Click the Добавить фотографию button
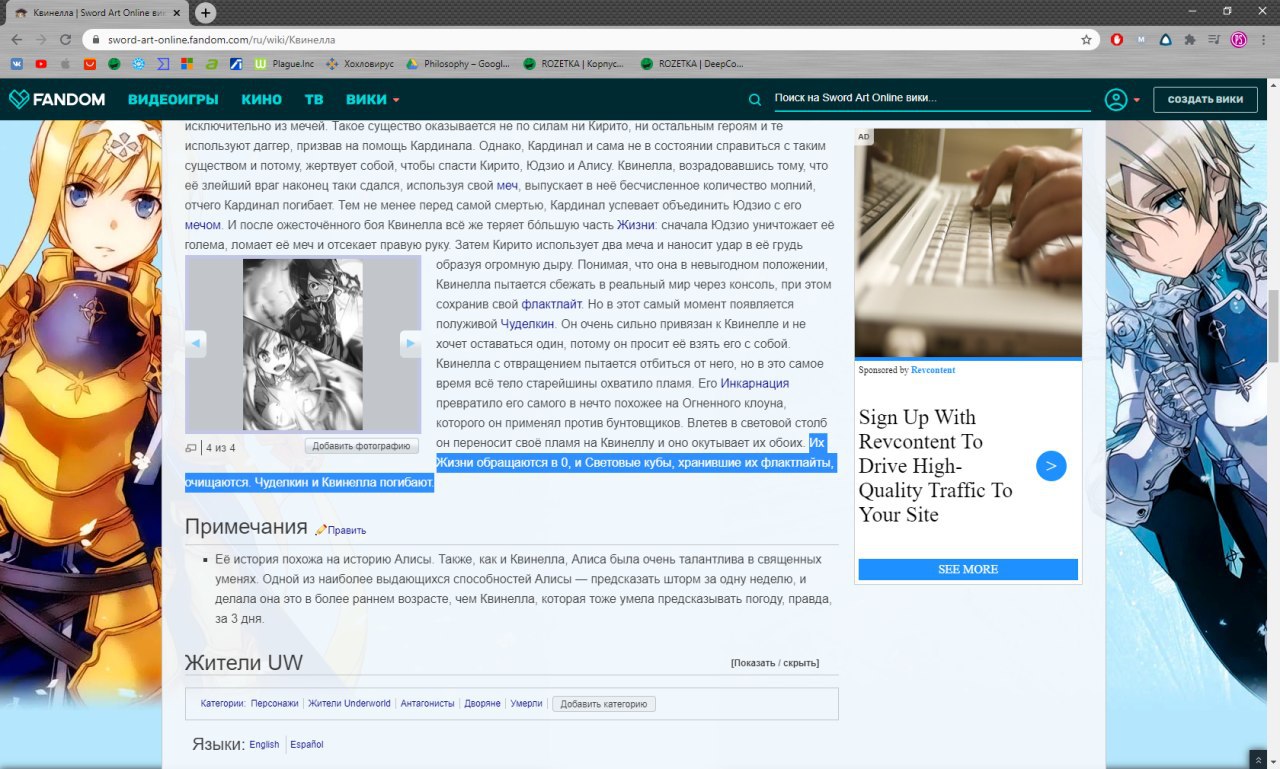 (362, 446)
